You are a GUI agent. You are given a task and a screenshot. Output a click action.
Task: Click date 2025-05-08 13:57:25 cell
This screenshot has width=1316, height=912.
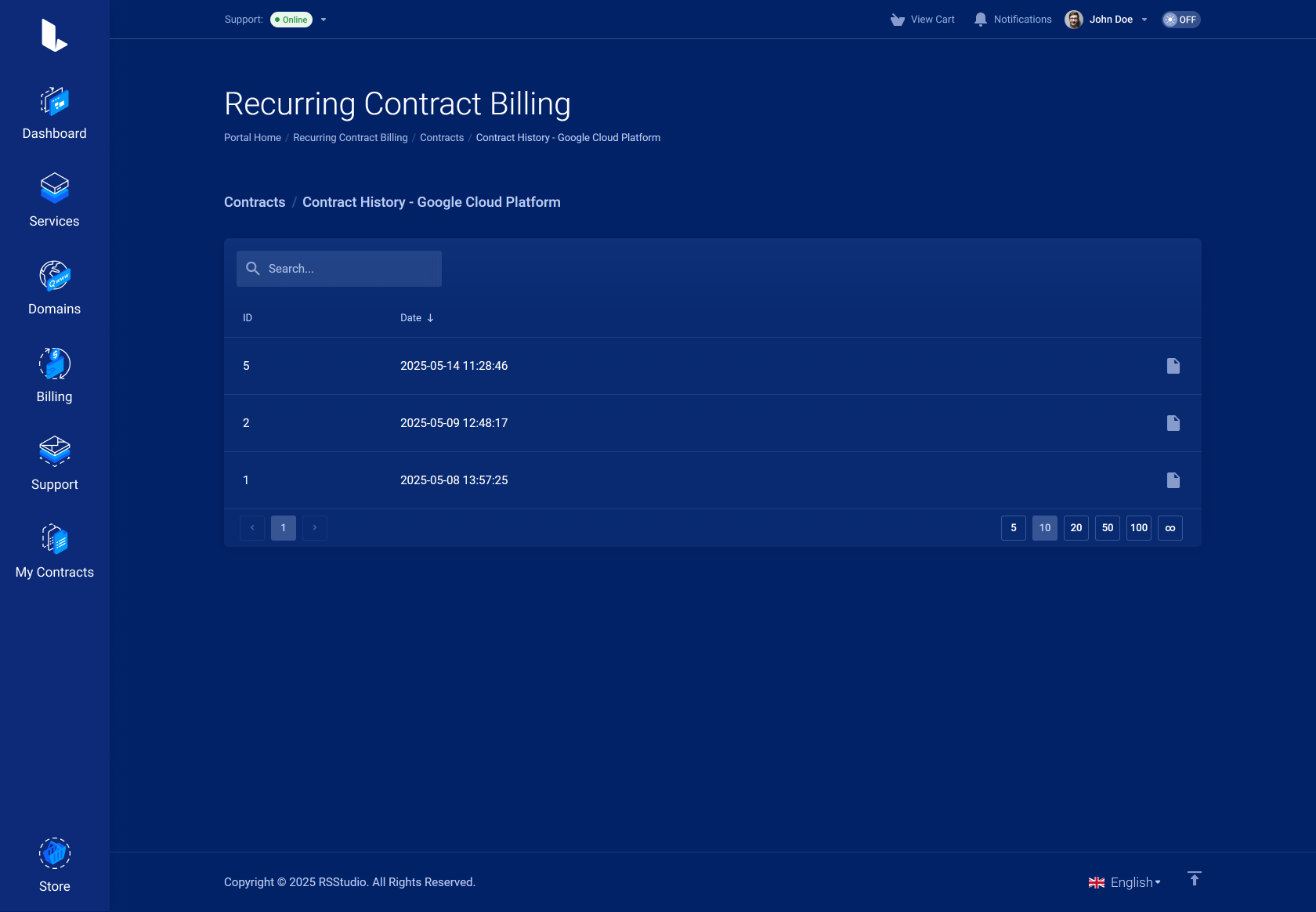[x=454, y=480]
